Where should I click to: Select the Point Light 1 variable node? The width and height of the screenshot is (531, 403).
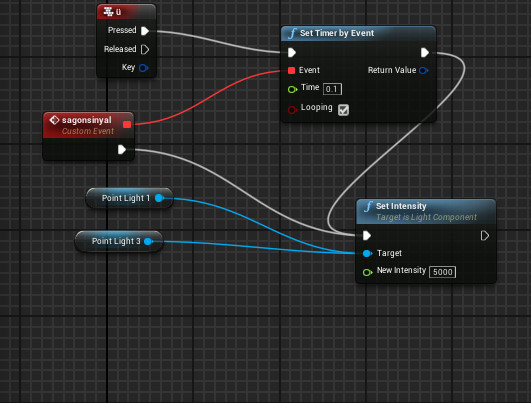click(129, 198)
